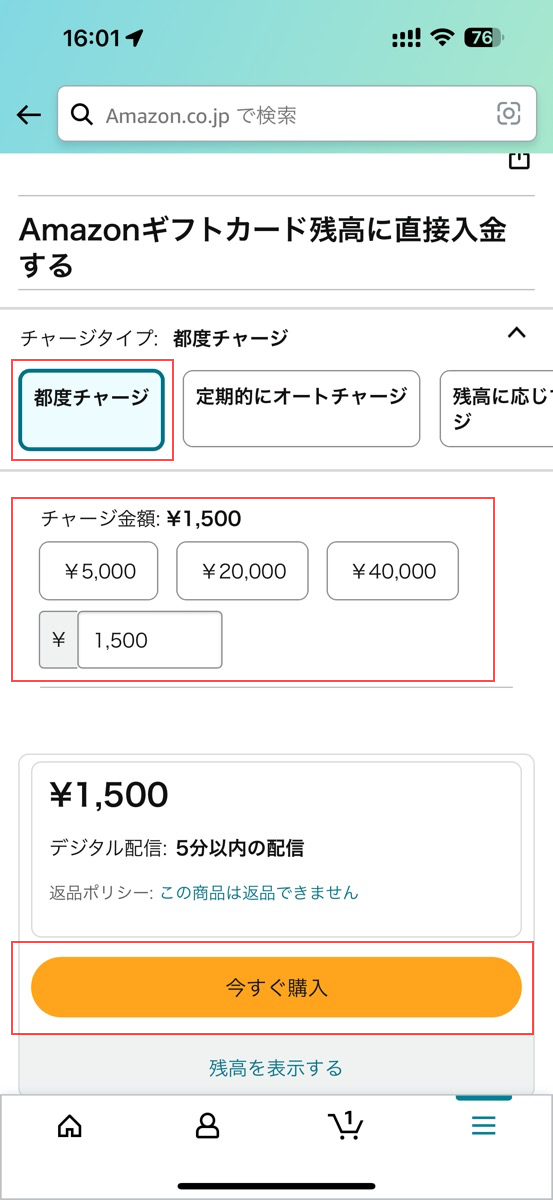Tap the share icon below search bar

coord(518,161)
